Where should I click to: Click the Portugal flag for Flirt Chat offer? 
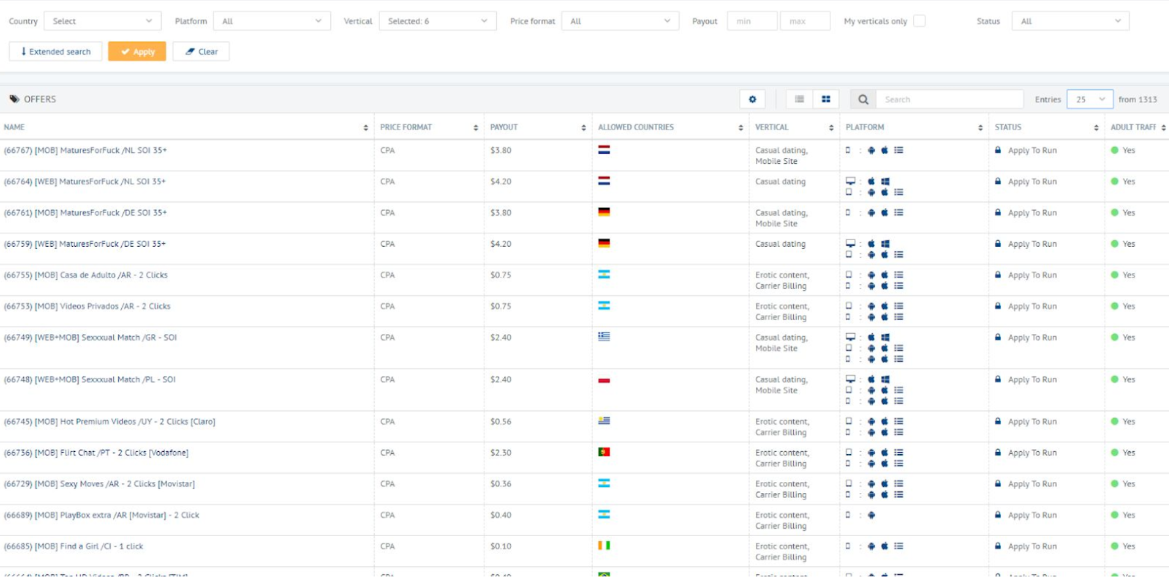pyautogui.click(x=604, y=452)
